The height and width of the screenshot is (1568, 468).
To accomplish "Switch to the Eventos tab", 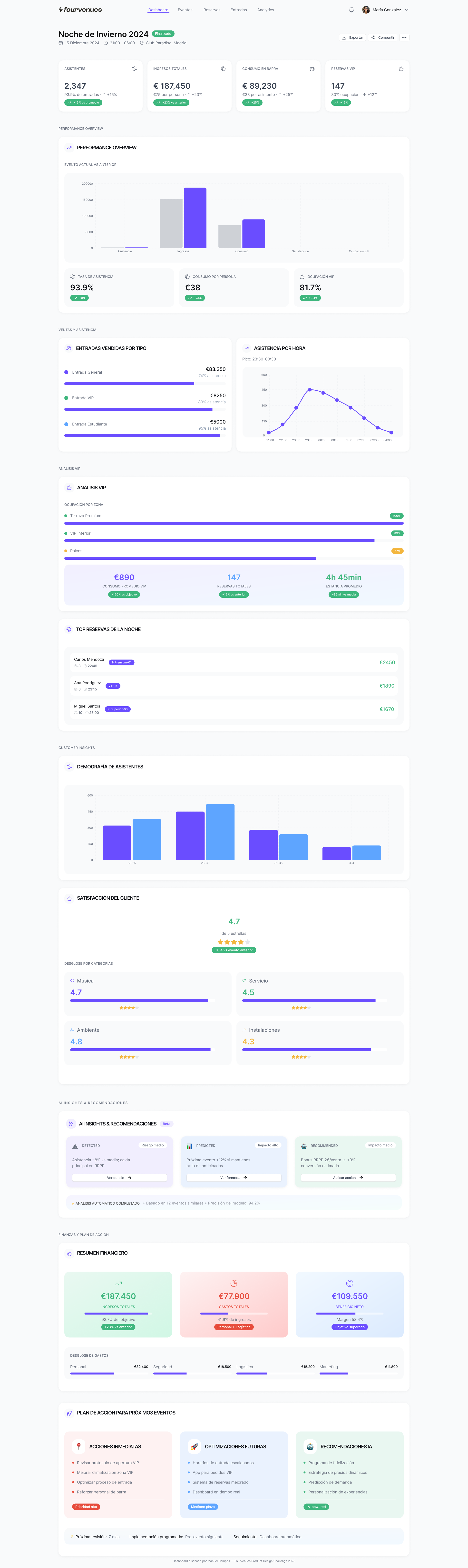I will pyautogui.click(x=185, y=10).
